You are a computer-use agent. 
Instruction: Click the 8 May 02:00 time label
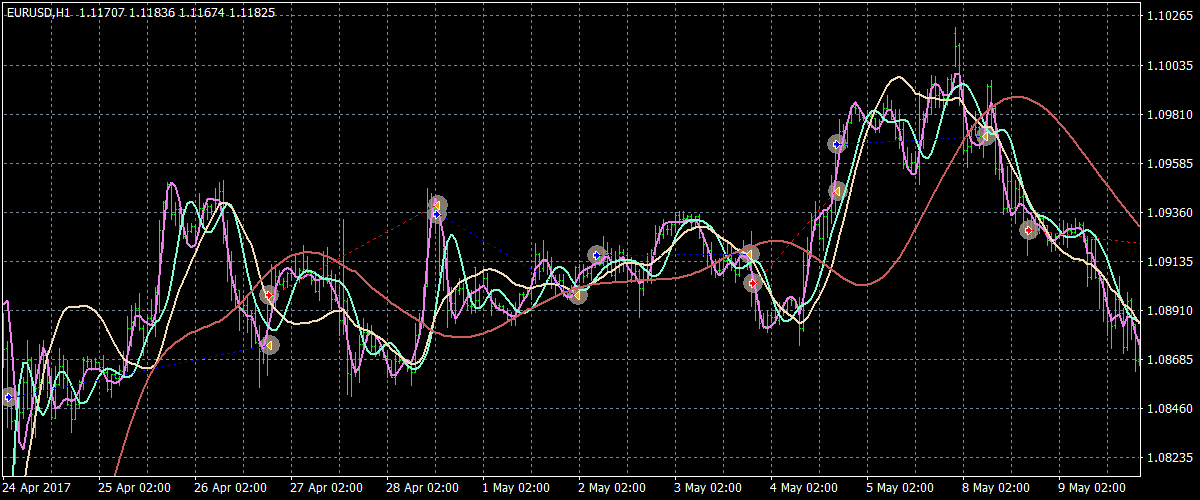(x=998, y=488)
